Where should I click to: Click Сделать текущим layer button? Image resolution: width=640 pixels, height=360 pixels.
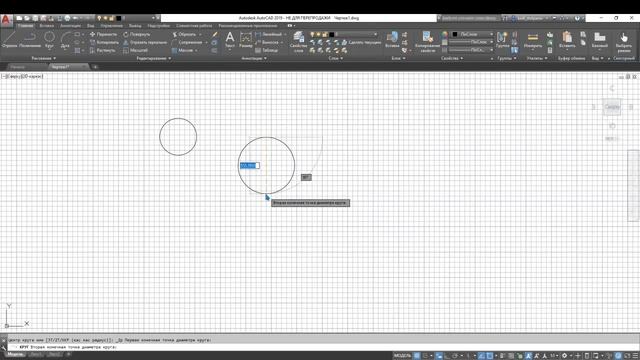tap(361, 42)
